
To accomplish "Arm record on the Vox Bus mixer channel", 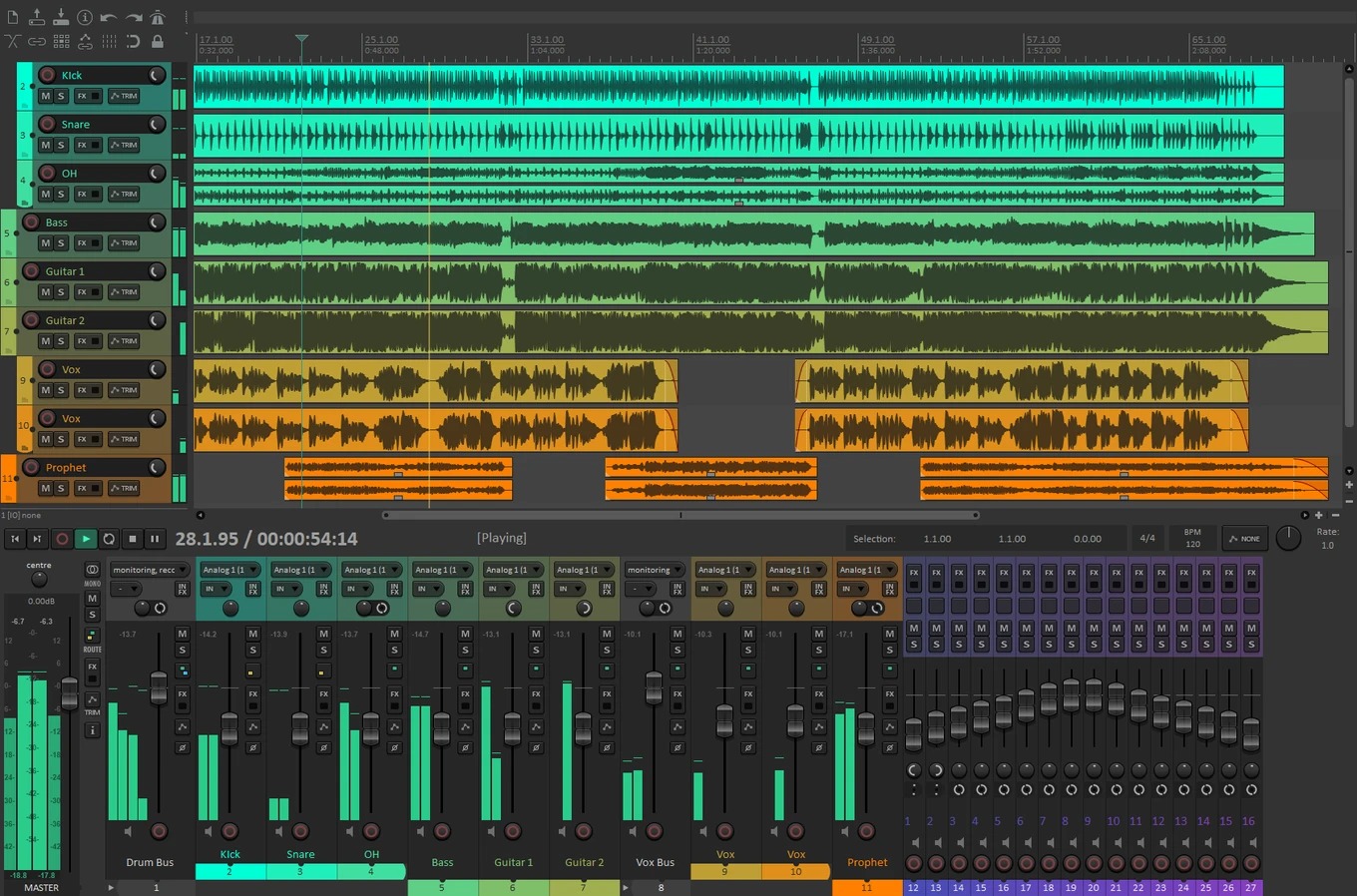I will tap(655, 831).
